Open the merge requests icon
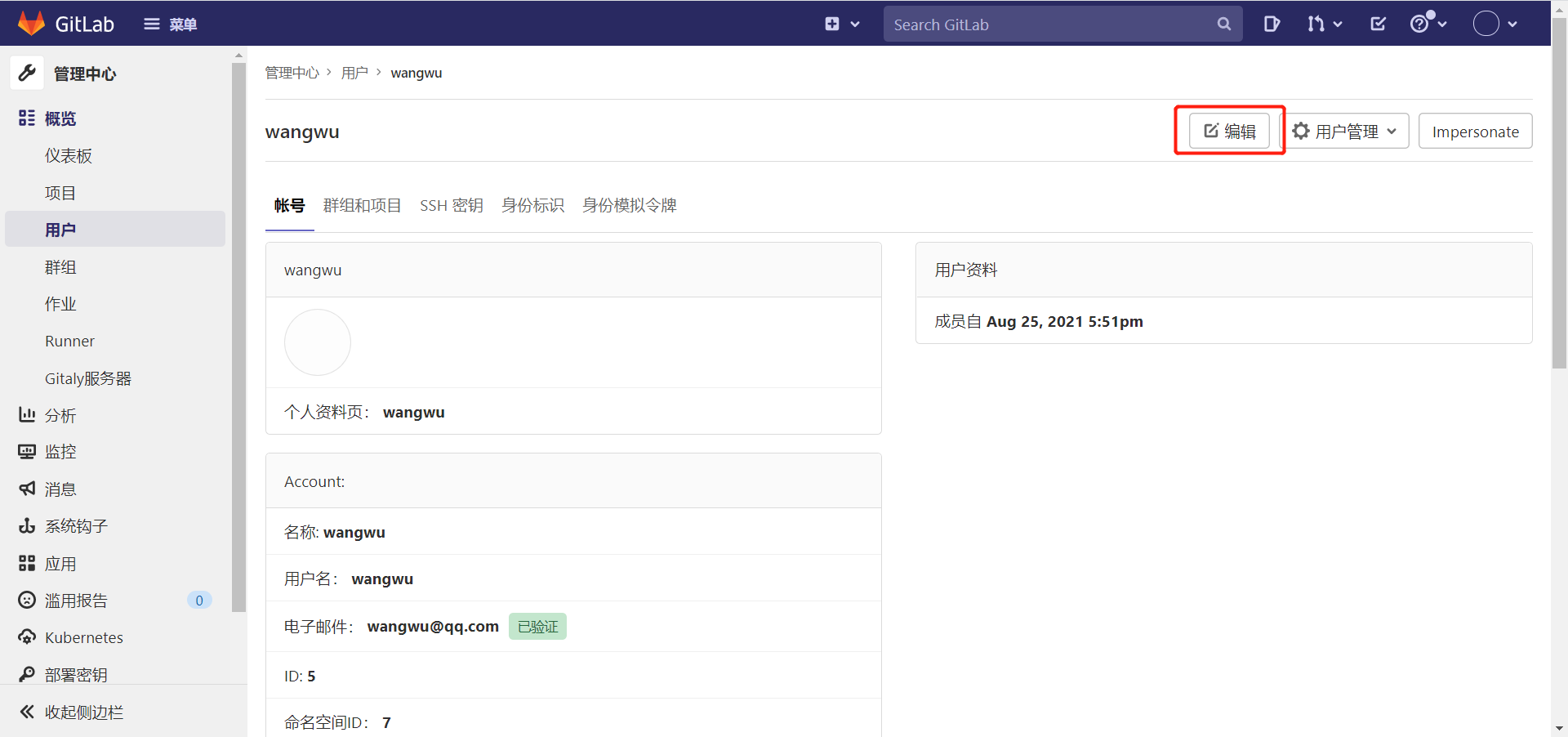The width and height of the screenshot is (1568, 737). 1316,24
